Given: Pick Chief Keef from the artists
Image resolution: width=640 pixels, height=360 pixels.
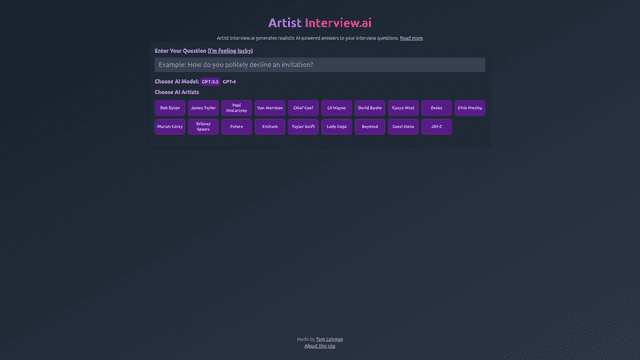Looking at the screenshot, I should (303, 108).
